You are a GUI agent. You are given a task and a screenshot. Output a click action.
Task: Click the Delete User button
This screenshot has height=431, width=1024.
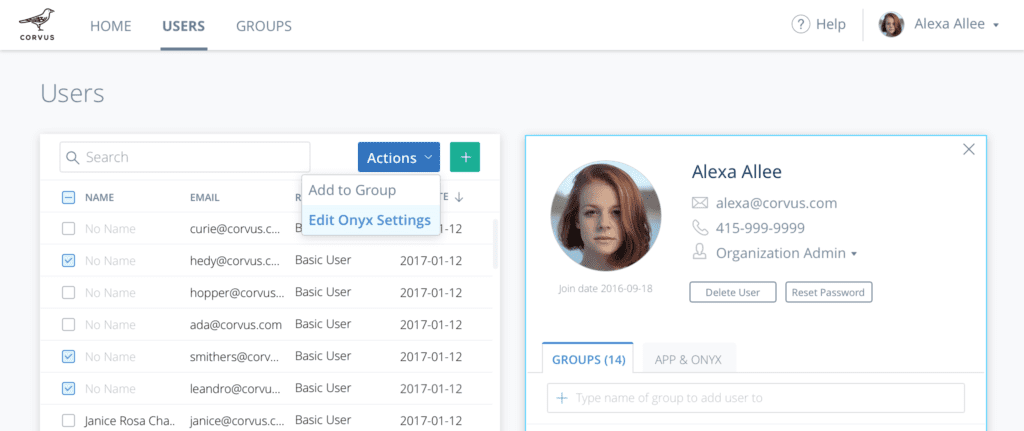[733, 293]
